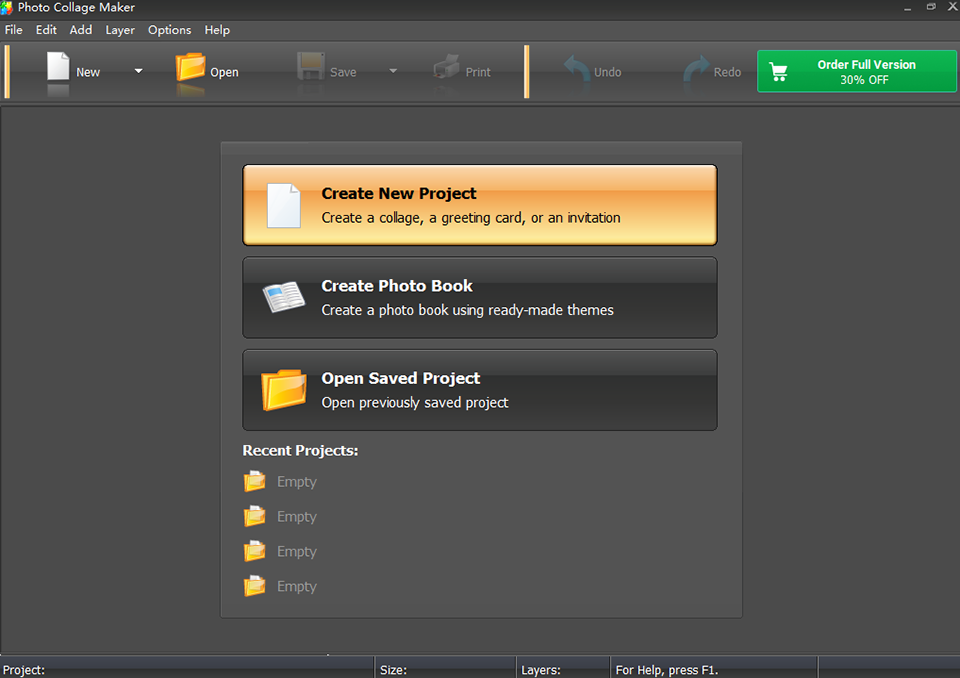Click the Redo arrow icon
Screen dimensions: 960x678
point(696,69)
